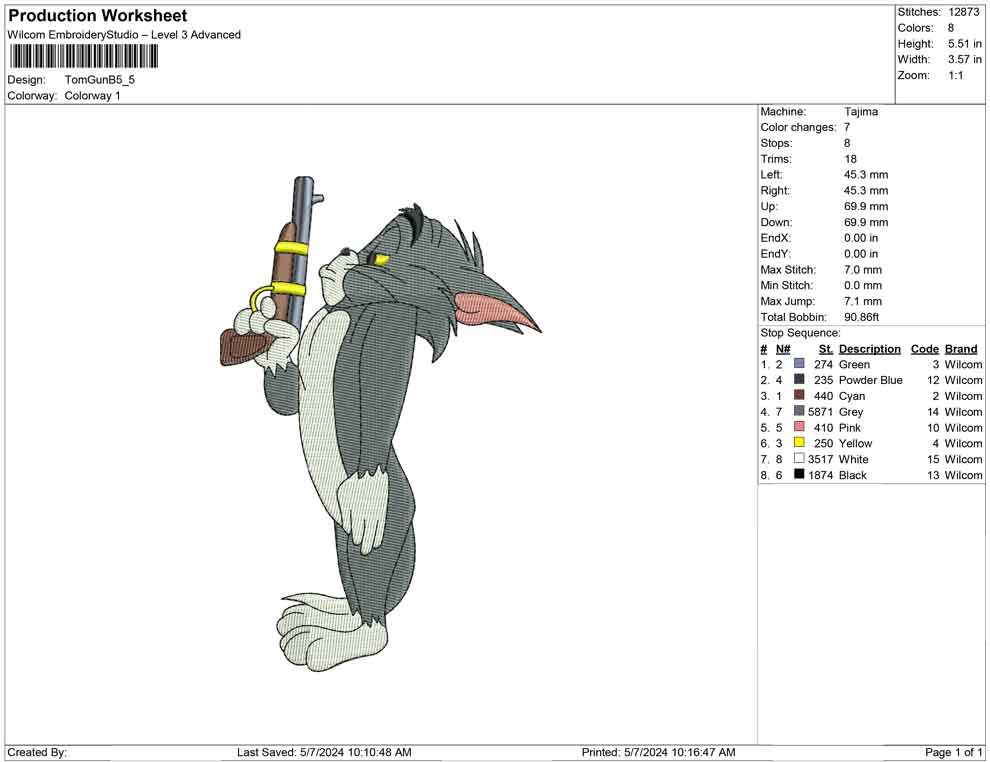This screenshot has width=990, height=762.
Task: Click the 'St.' column header
Action: 826,349
